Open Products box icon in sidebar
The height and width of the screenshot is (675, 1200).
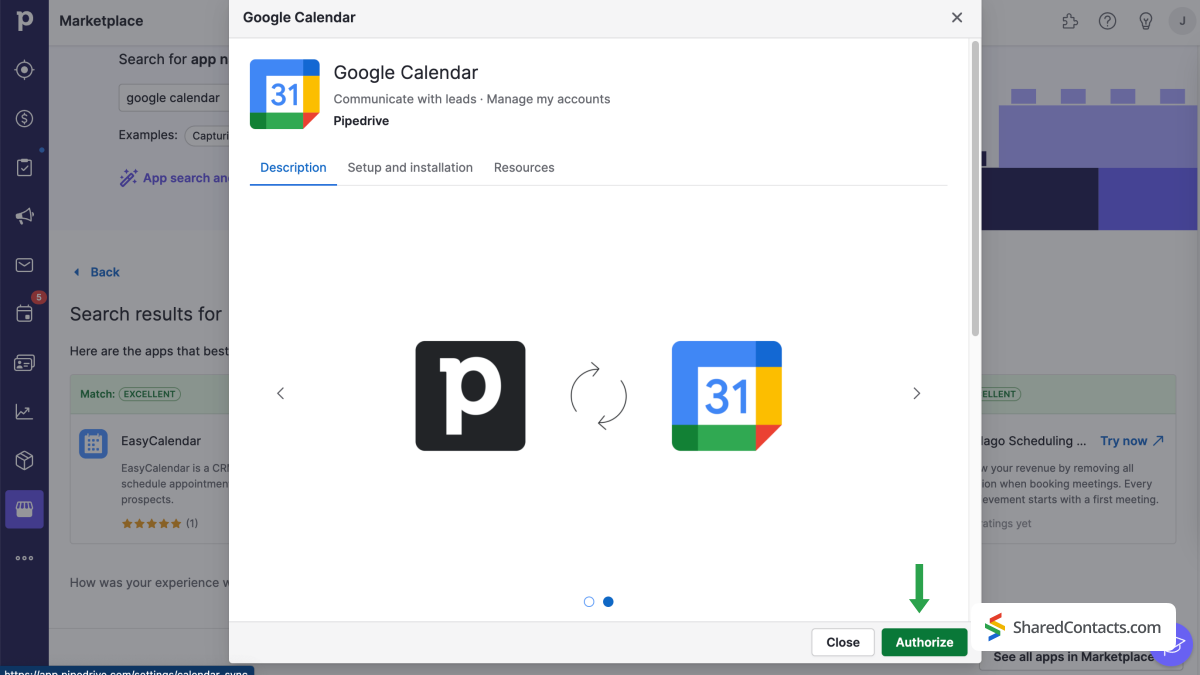pos(24,460)
